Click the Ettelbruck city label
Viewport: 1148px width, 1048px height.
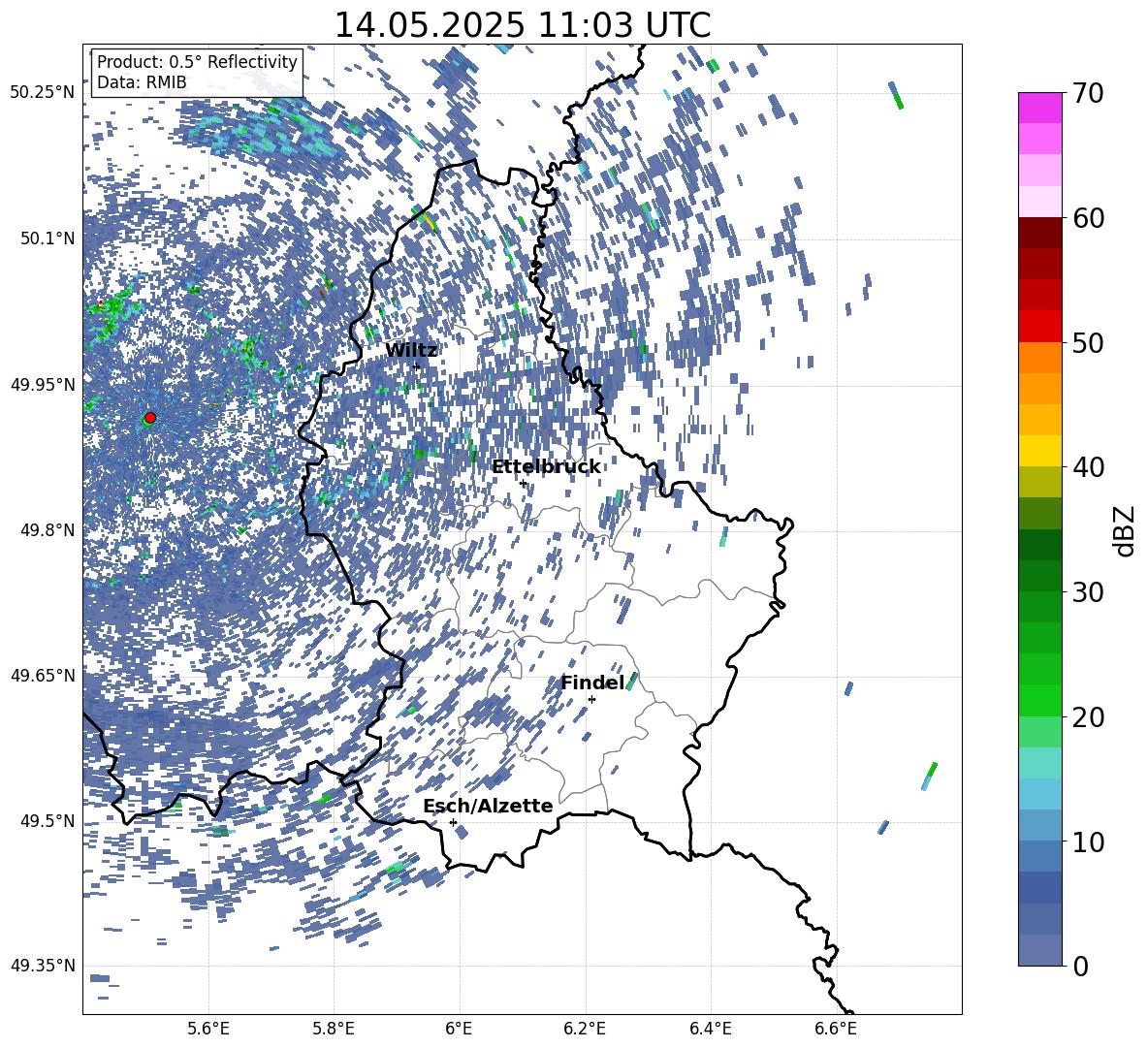[546, 467]
